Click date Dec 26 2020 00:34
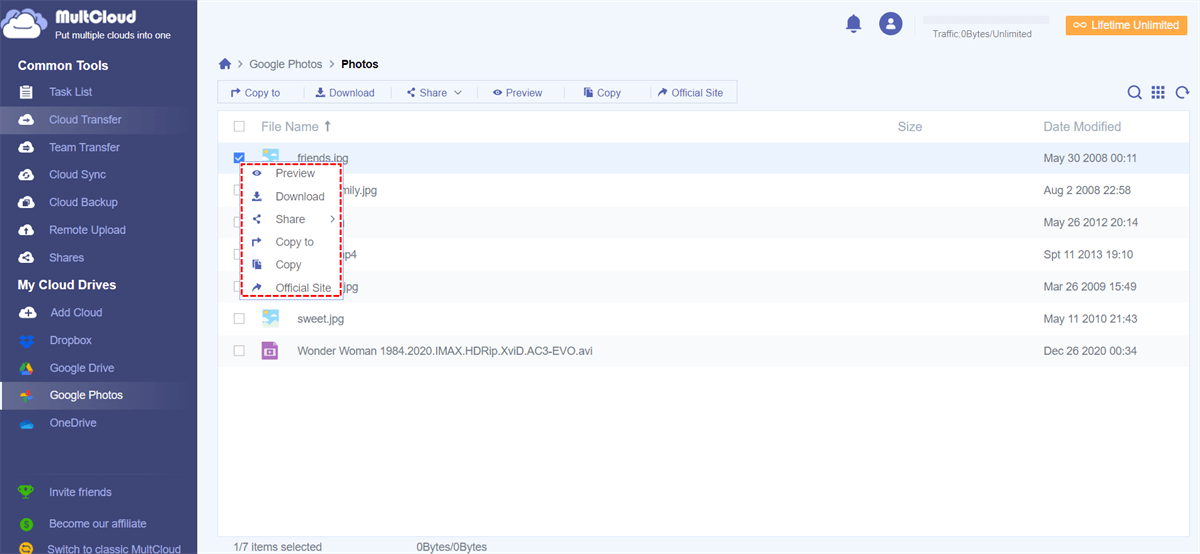Viewport: 1200px width, 554px height. pyautogui.click(x=1090, y=351)
